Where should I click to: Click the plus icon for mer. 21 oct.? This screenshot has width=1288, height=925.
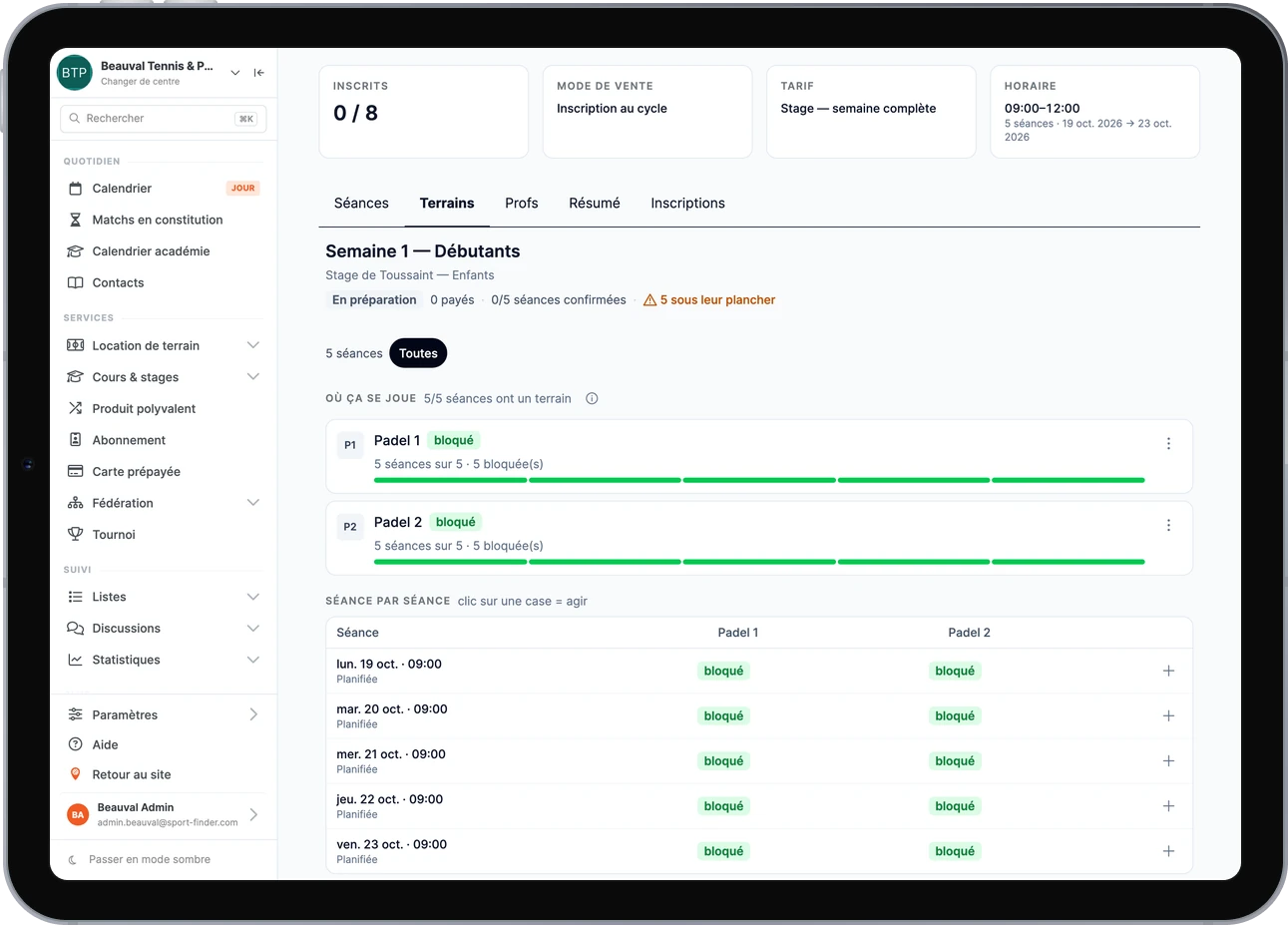[1168, 761]
